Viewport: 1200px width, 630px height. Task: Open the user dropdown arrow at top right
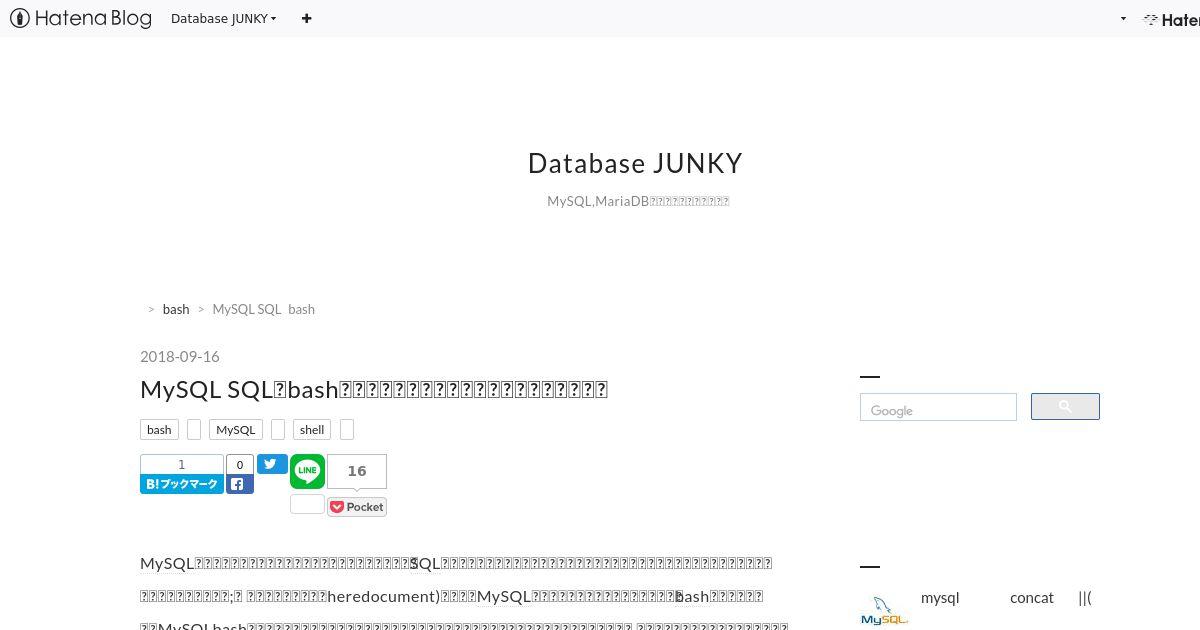coord(1123,19)
